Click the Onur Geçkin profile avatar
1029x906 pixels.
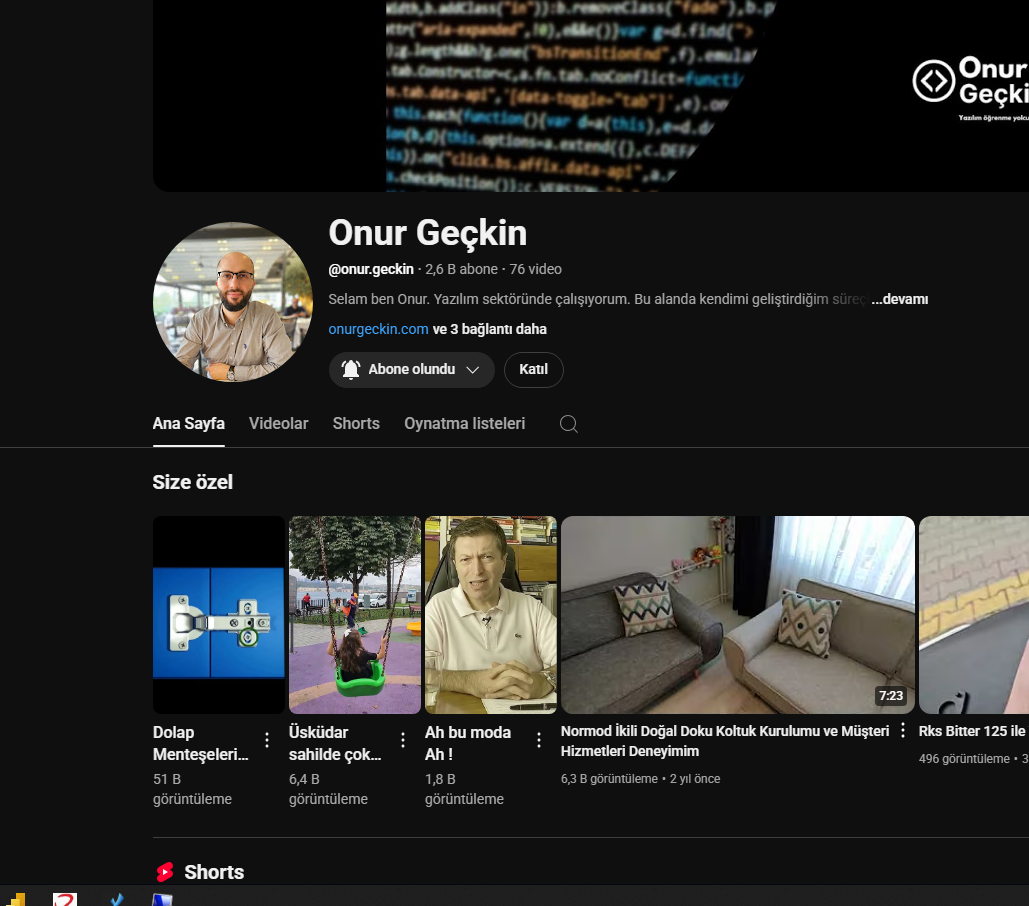(x=233, y=302)
